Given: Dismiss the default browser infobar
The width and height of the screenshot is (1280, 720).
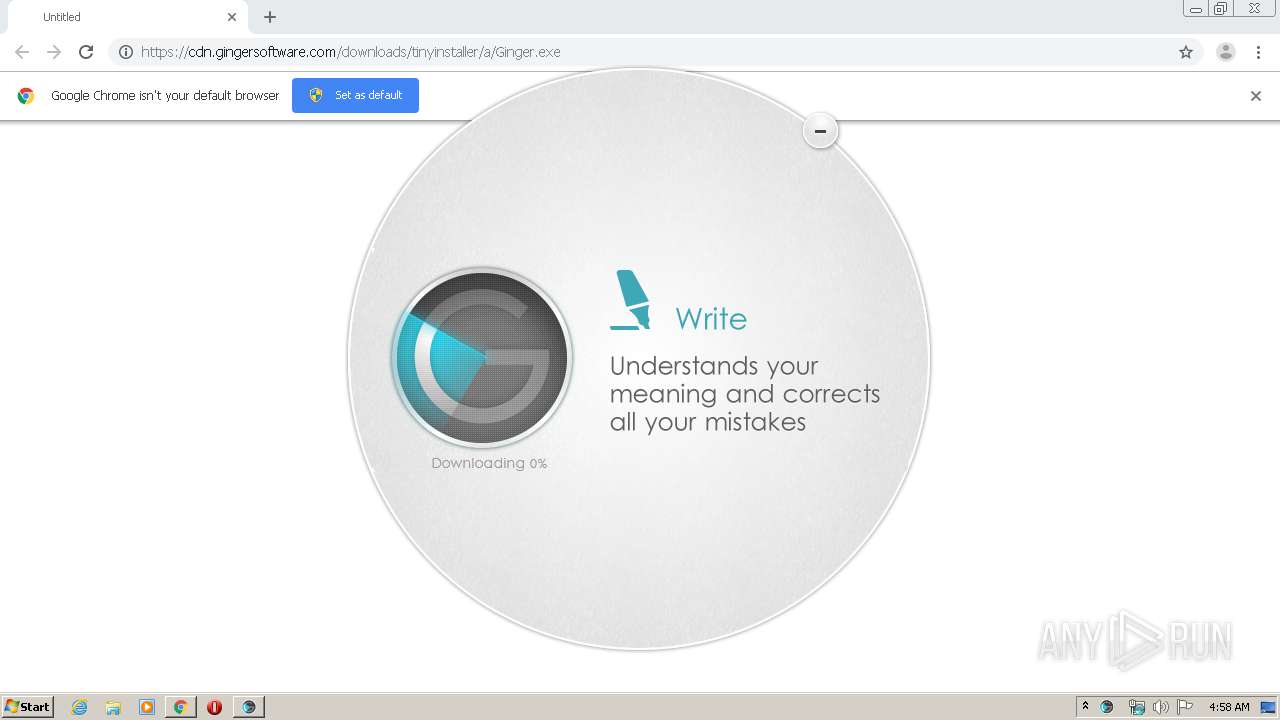Looking at the screenshot, I should (x=1256, y=96).
